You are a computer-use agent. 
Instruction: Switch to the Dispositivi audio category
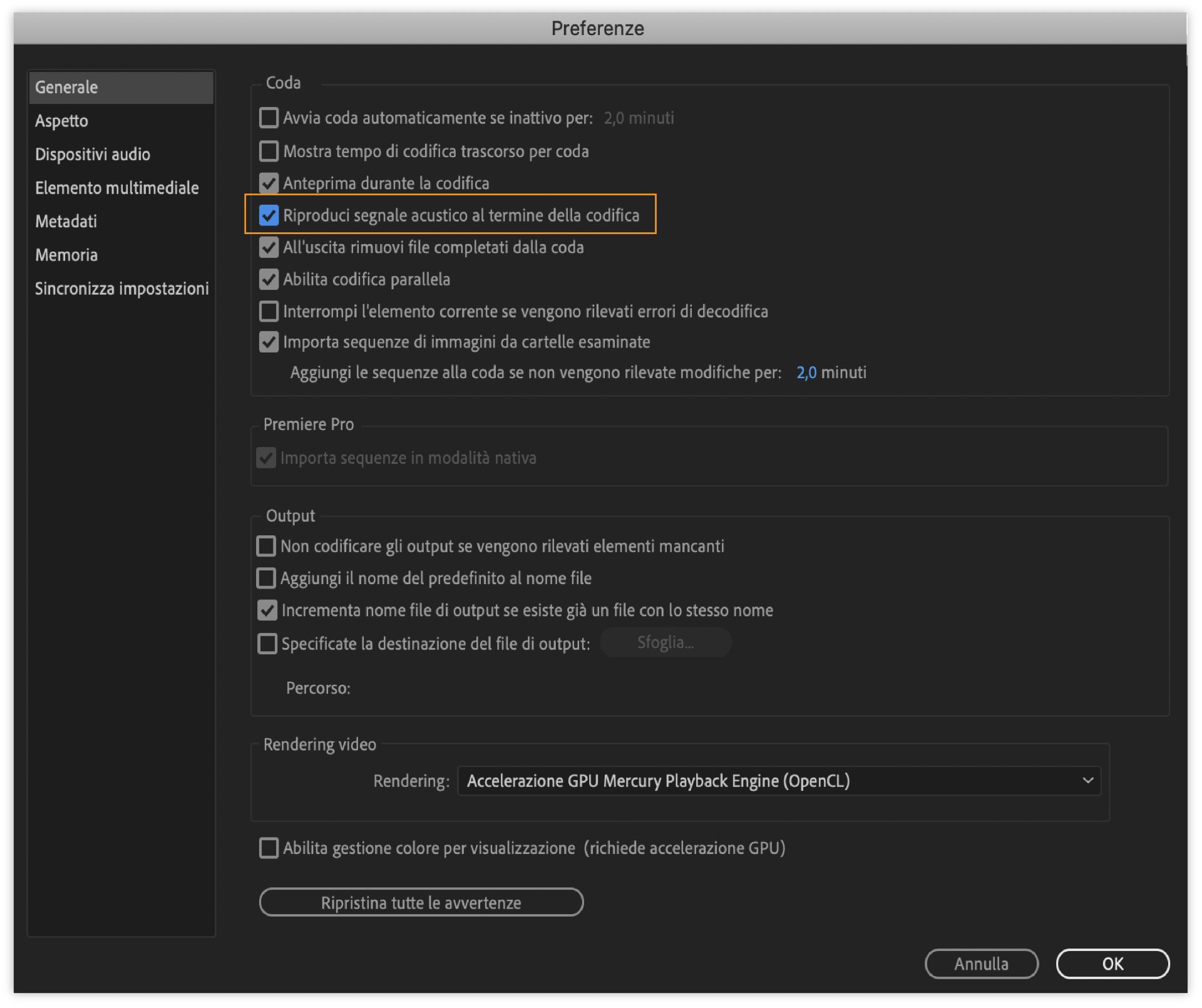[x=93, y=154]
